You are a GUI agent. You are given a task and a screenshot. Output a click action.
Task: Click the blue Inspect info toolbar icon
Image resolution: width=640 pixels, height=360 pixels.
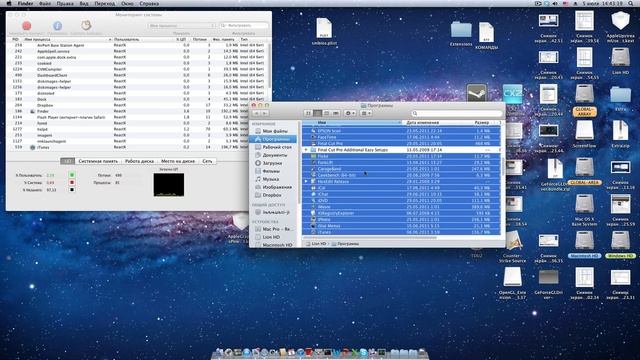(58, 26)
